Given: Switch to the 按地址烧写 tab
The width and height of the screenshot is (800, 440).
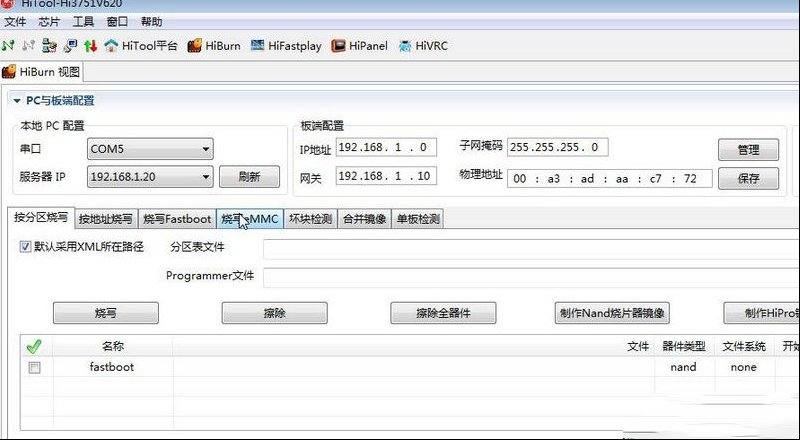Looking at the screenshot, I should (x=106, y=219).
